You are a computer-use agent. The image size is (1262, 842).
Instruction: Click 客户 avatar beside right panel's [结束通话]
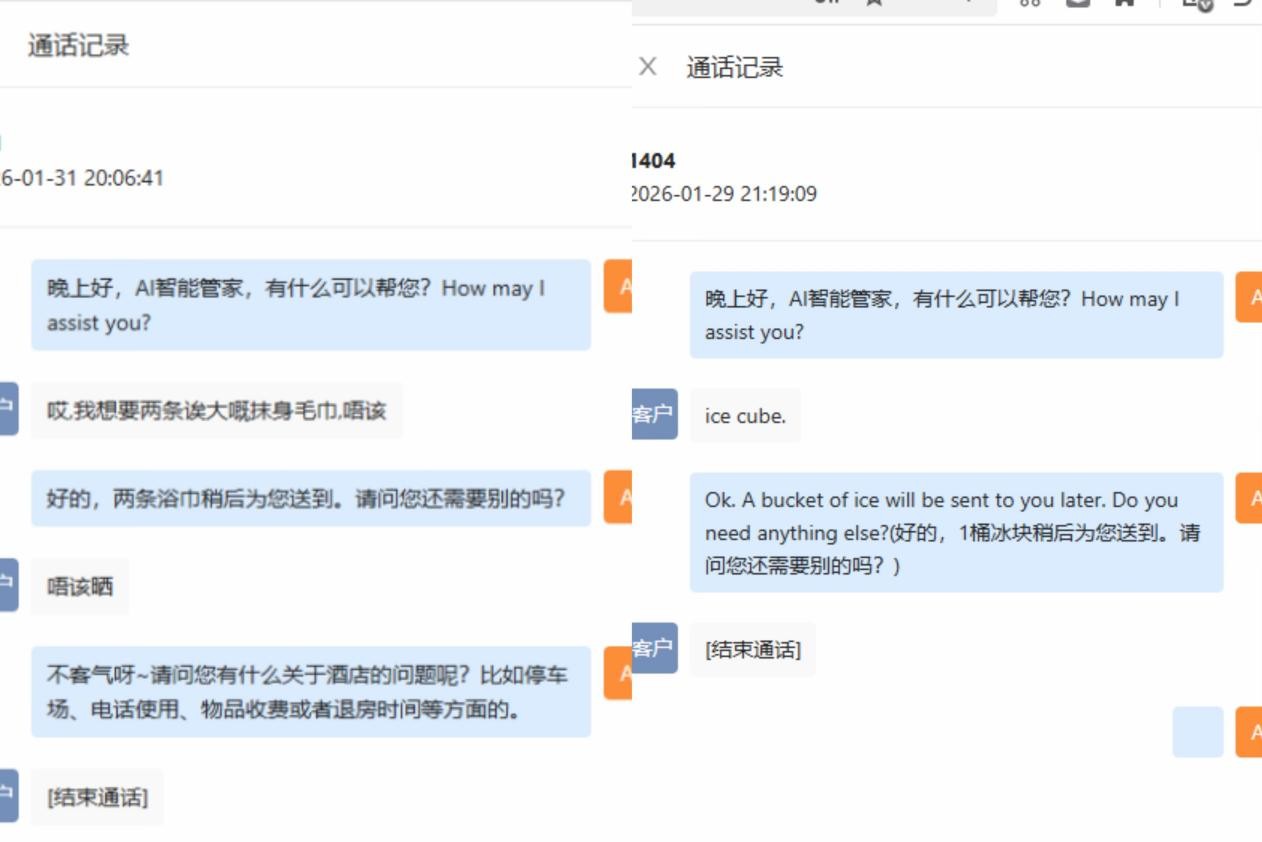pyautogui.click(x=654, y=648)
